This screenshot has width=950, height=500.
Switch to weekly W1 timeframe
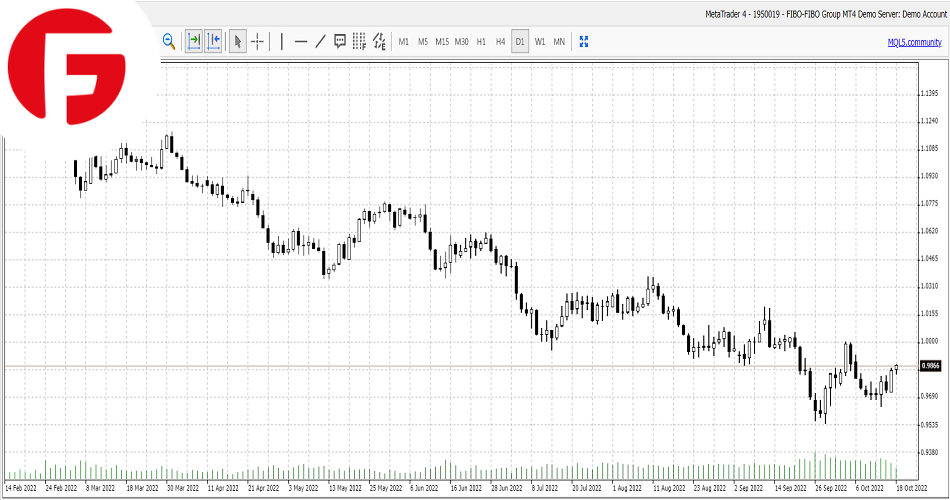click(x=540, y=42)
